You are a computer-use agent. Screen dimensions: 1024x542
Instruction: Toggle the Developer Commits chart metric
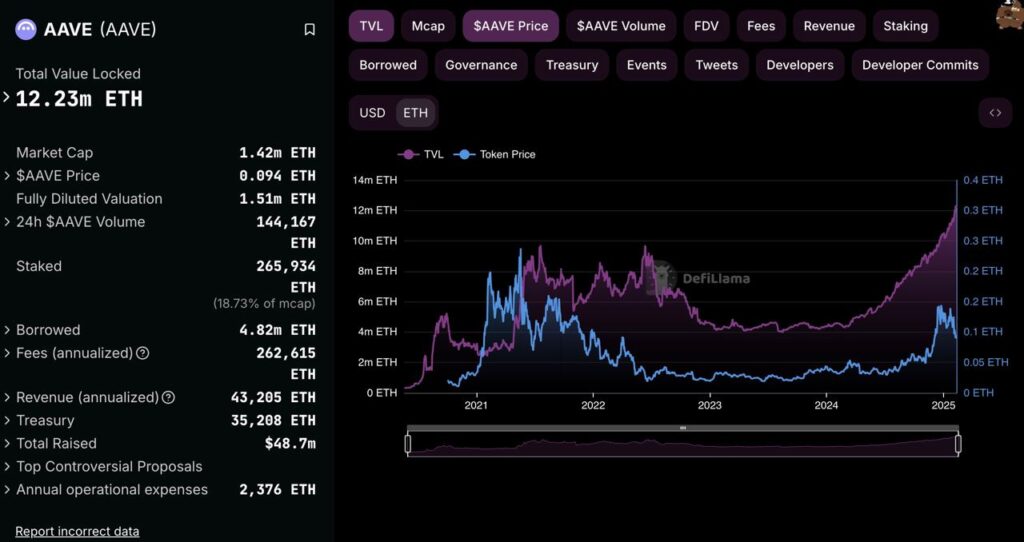pos(920,65)
